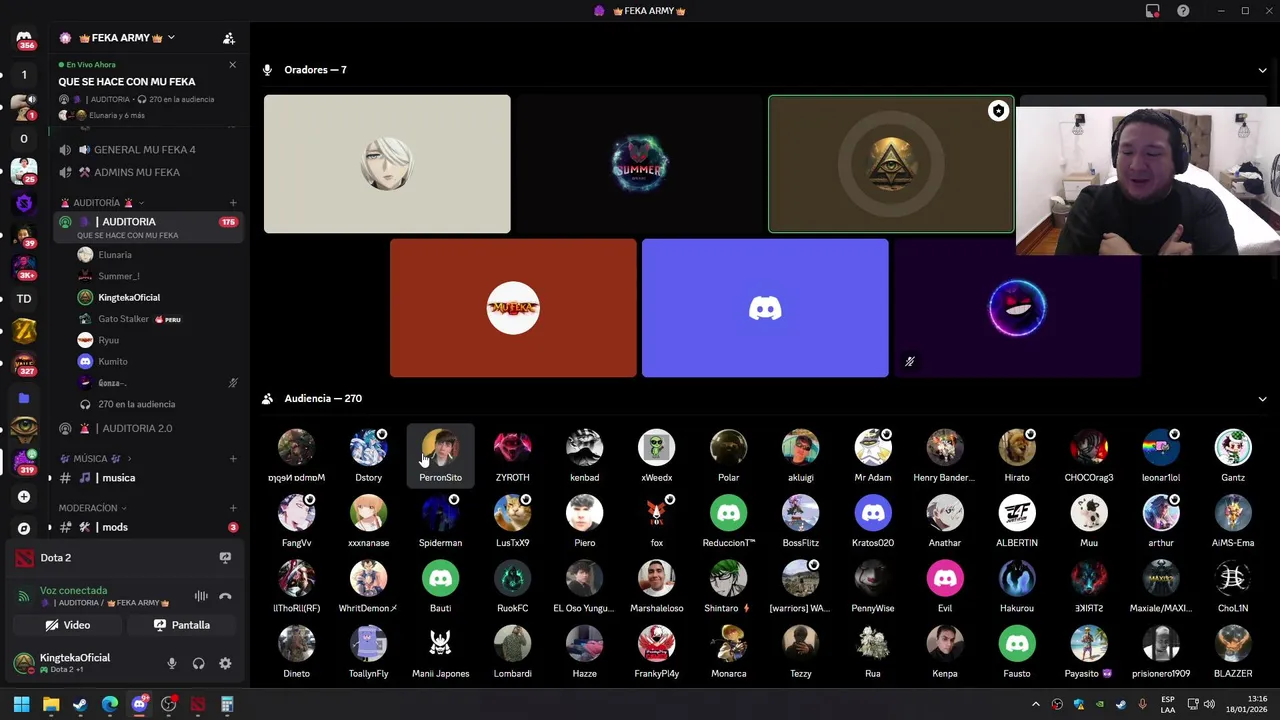1280x720 pixels.
Task: Toggle microphone mute in user panel
Action: [x=171, y=663]
